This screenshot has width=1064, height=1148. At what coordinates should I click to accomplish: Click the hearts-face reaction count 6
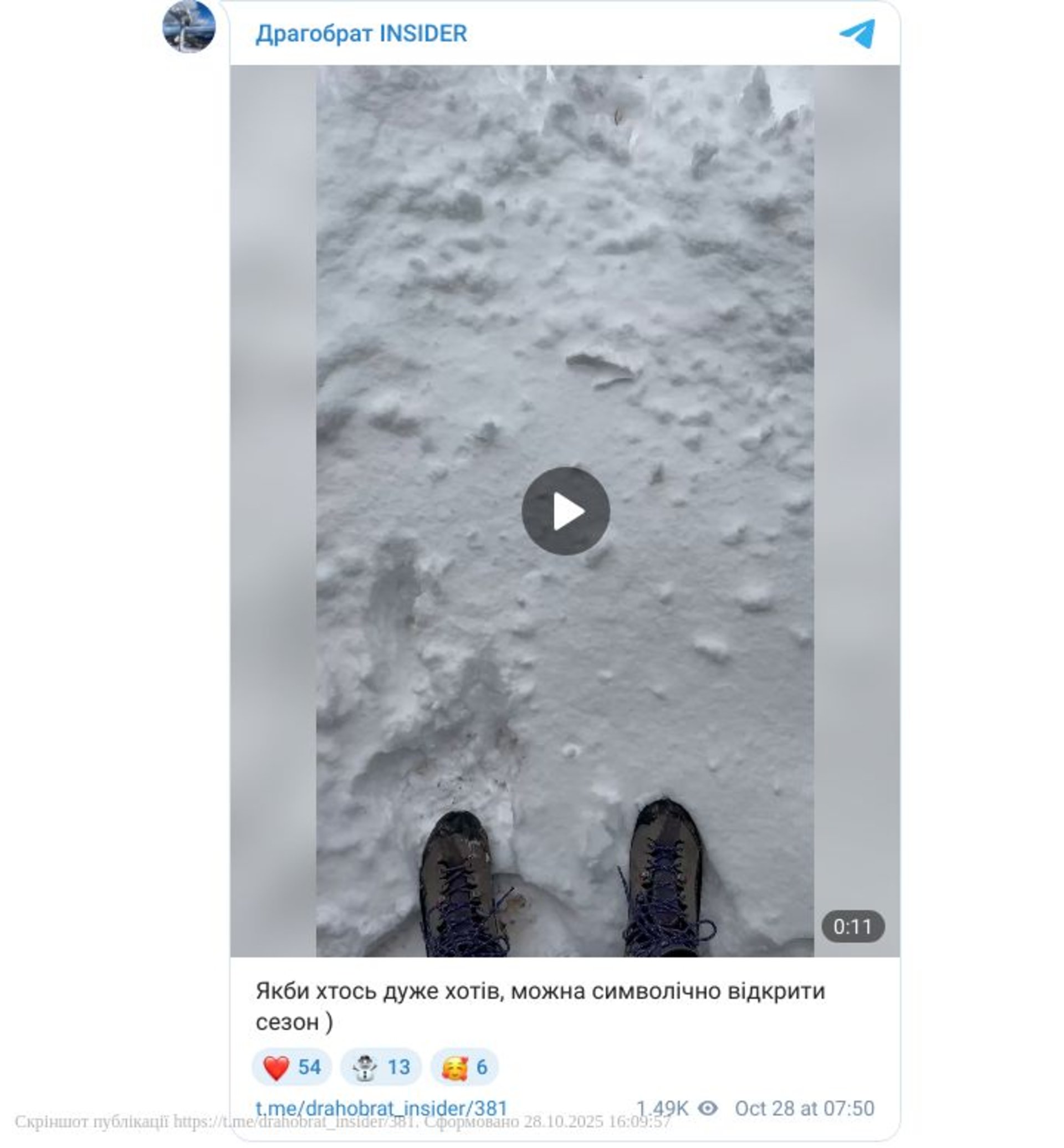point(482,1068)
